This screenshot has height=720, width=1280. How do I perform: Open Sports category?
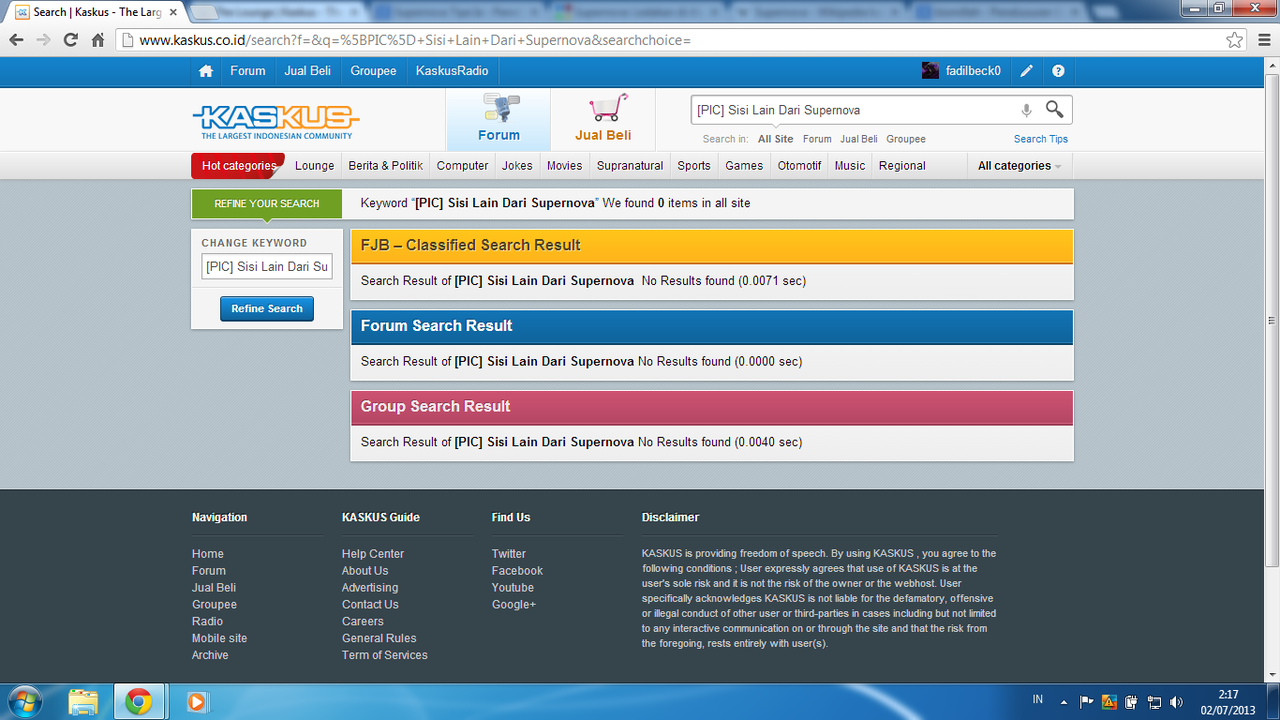click(694, 166)
